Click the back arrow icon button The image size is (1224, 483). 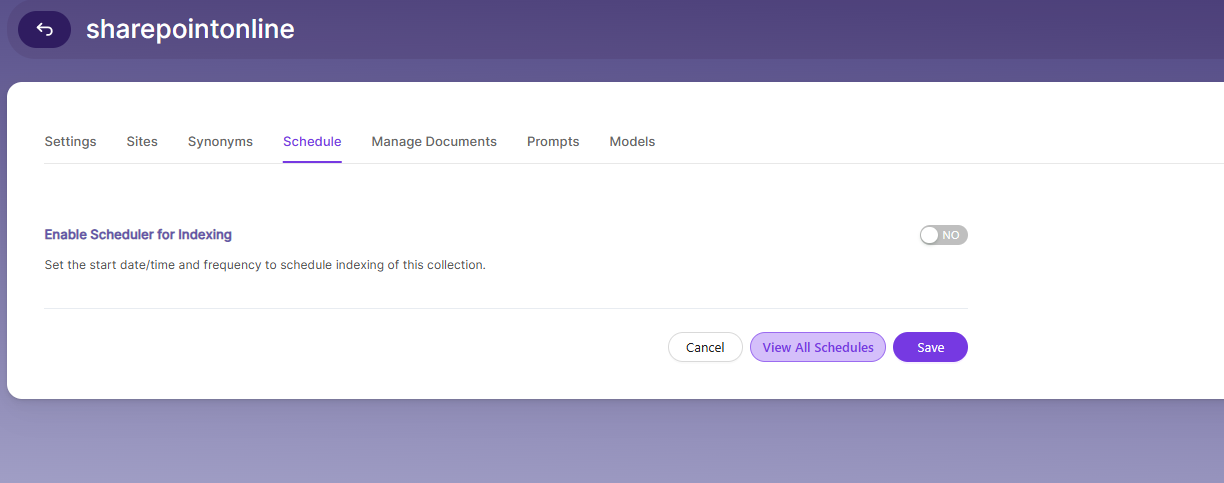(44, 29)
